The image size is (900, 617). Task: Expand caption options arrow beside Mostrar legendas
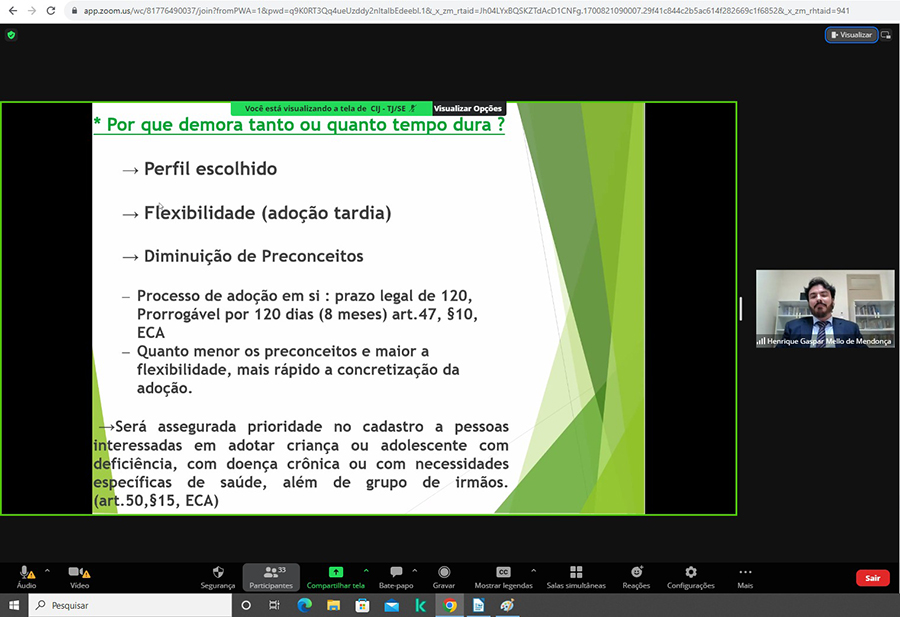(x=532, y=570)
